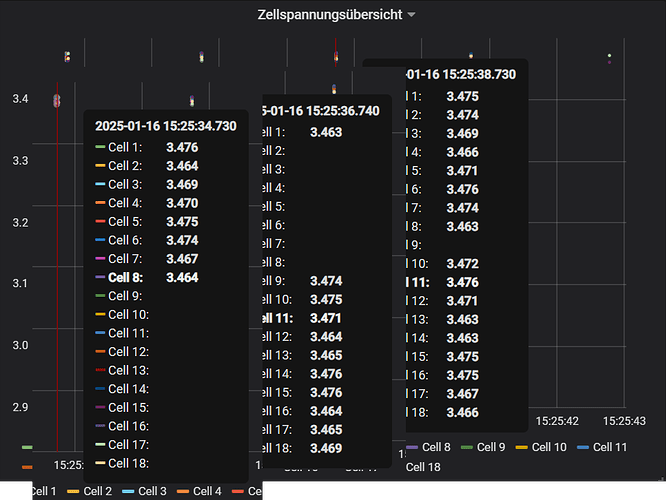Toggle Cell 10 series in the legend

tap(548, 447)
